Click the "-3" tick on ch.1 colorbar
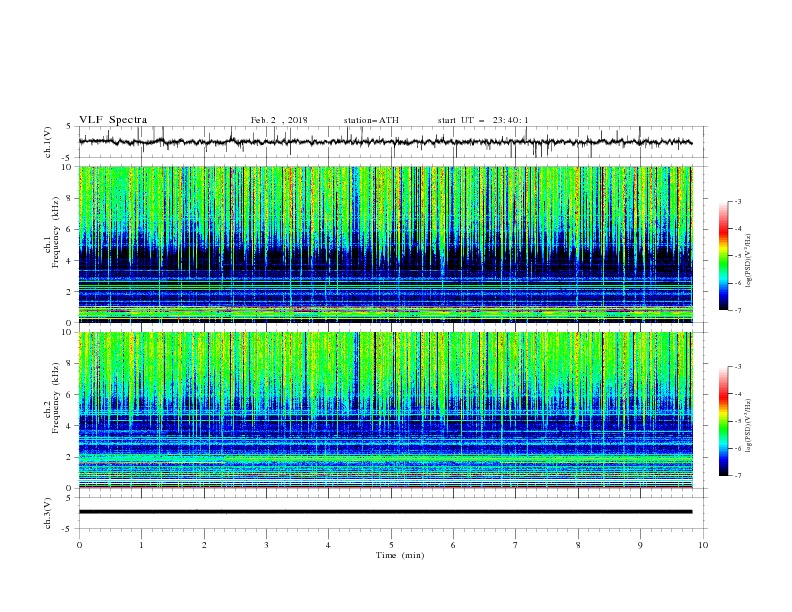This screenshot has height=612, width=792. tap(738, 202)
